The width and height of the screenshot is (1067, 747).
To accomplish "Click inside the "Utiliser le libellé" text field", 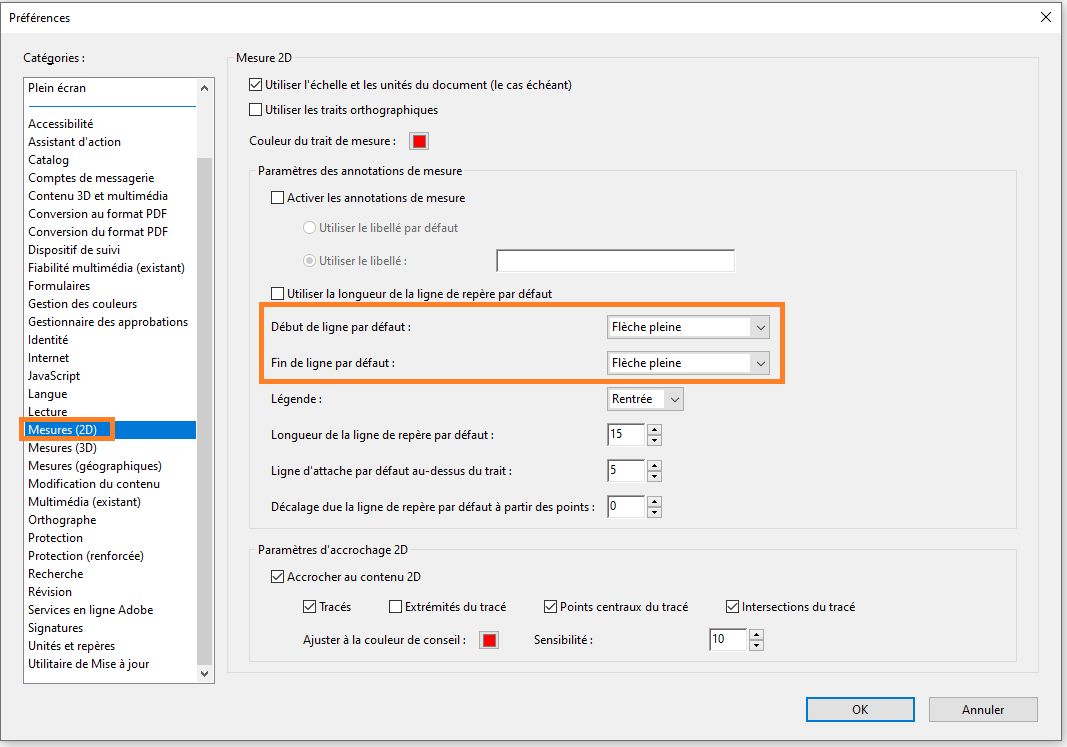I will point(614,260).
